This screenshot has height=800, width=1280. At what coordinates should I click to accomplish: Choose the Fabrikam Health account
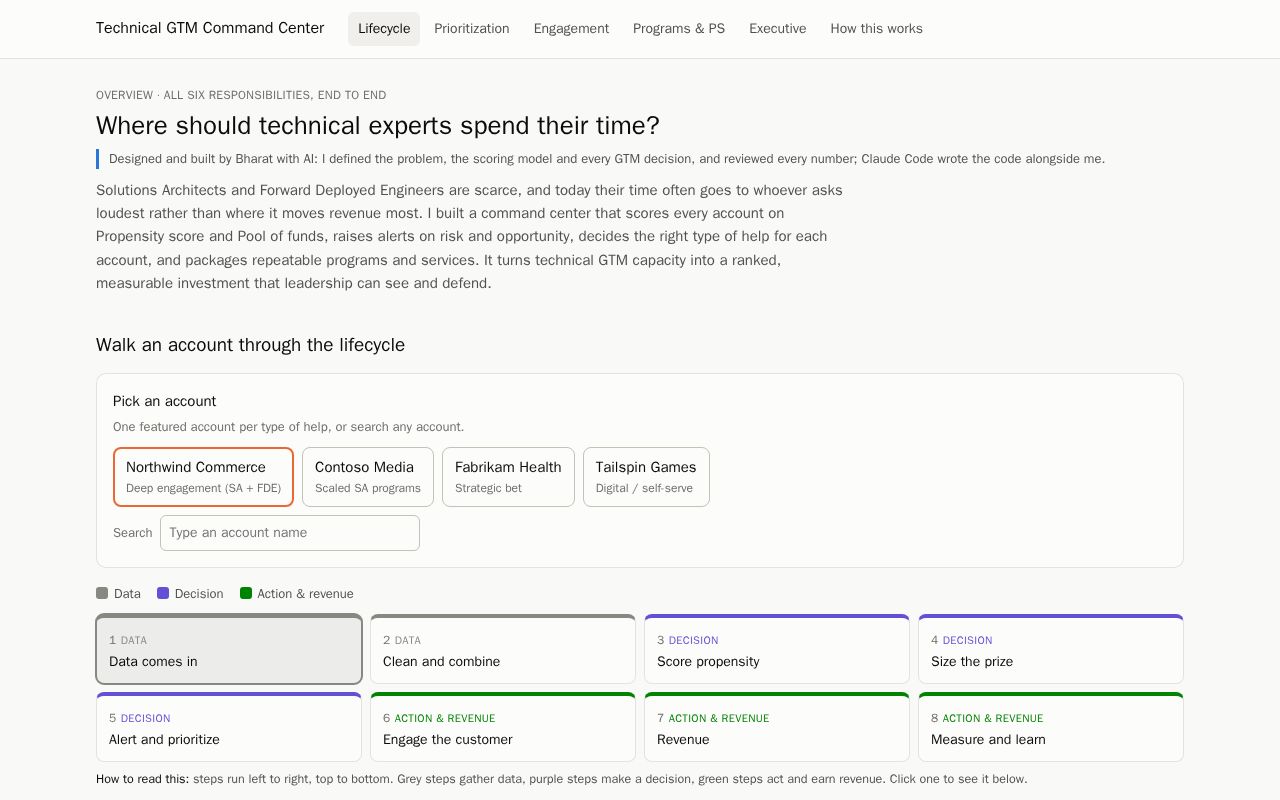(x=508, y=477)
